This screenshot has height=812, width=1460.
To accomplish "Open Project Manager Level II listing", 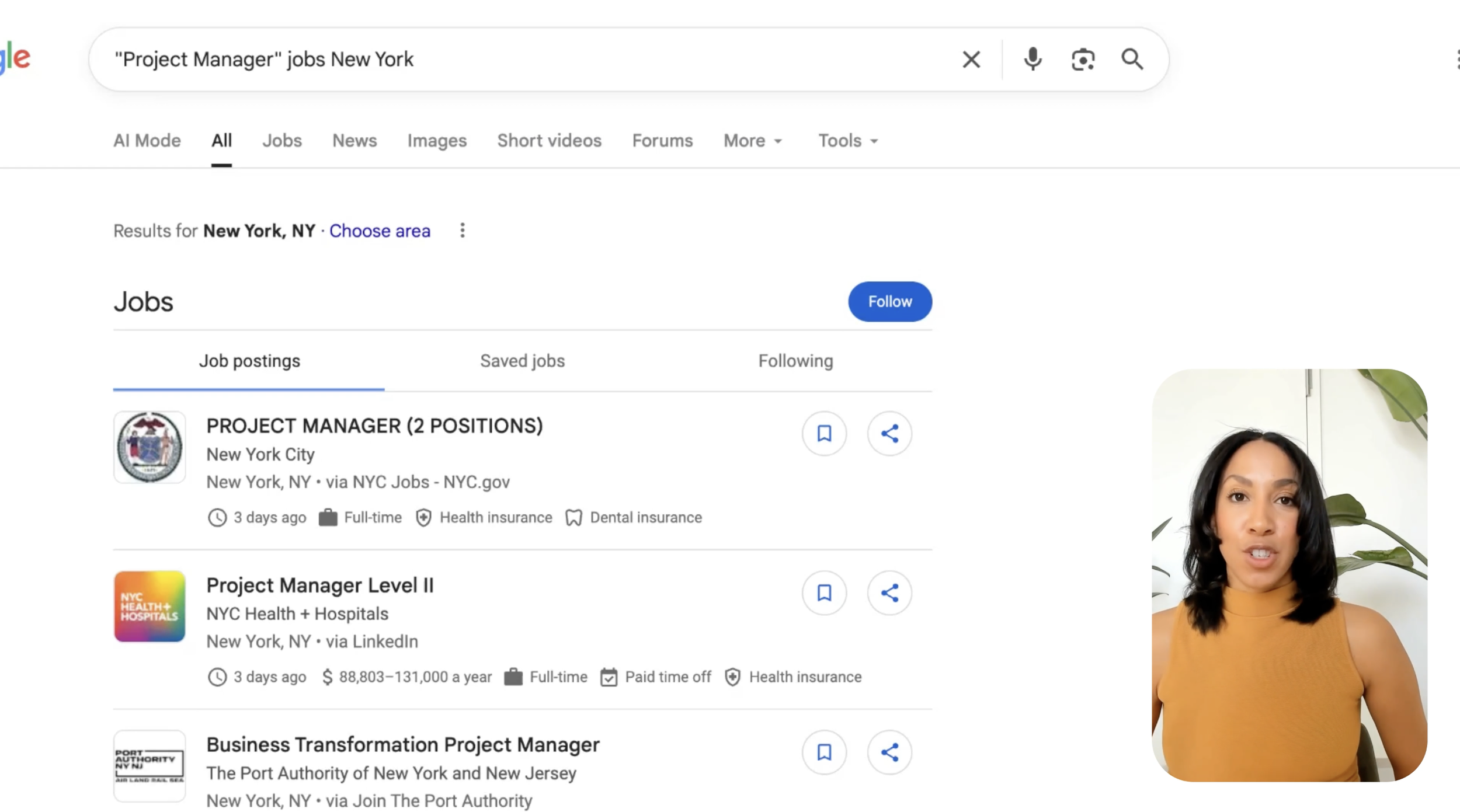I will pyautogui.click(x=320, y=585).
